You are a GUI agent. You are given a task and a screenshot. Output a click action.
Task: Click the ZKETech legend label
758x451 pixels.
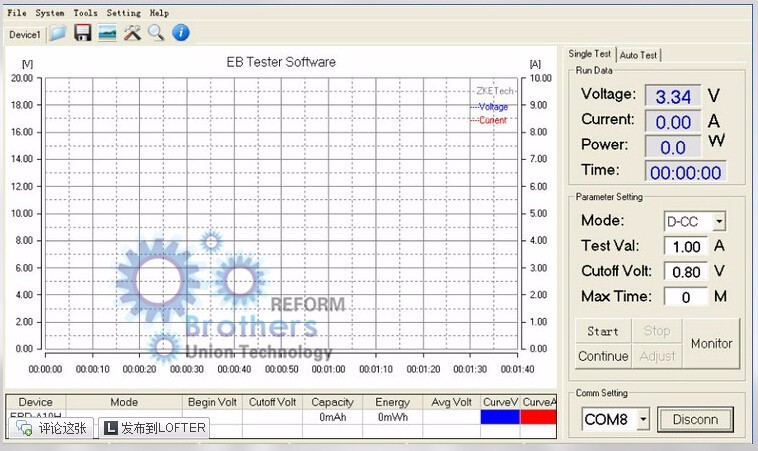(x=493, y=91)
